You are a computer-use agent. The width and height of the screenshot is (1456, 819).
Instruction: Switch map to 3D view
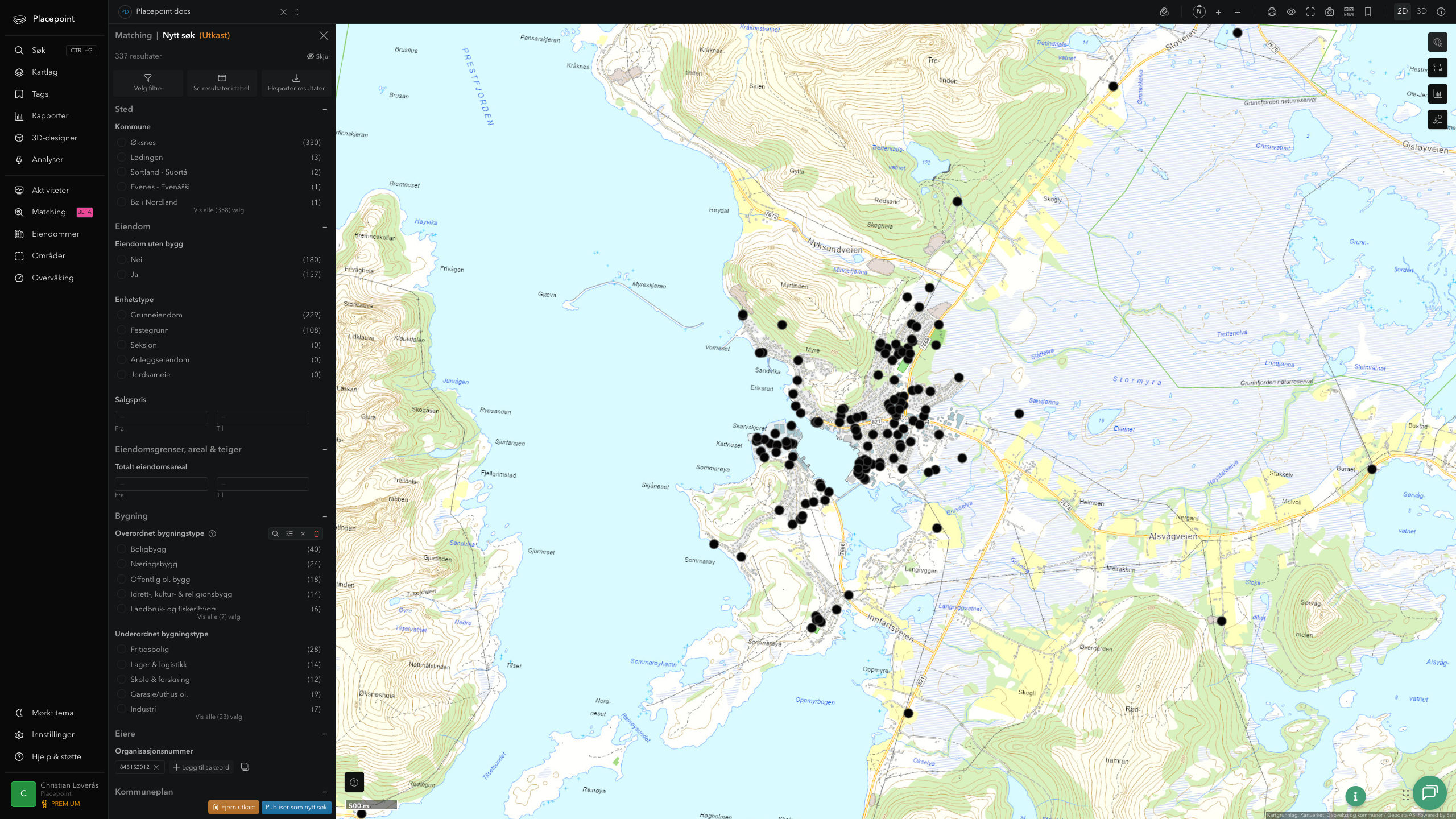(1422, 11)
